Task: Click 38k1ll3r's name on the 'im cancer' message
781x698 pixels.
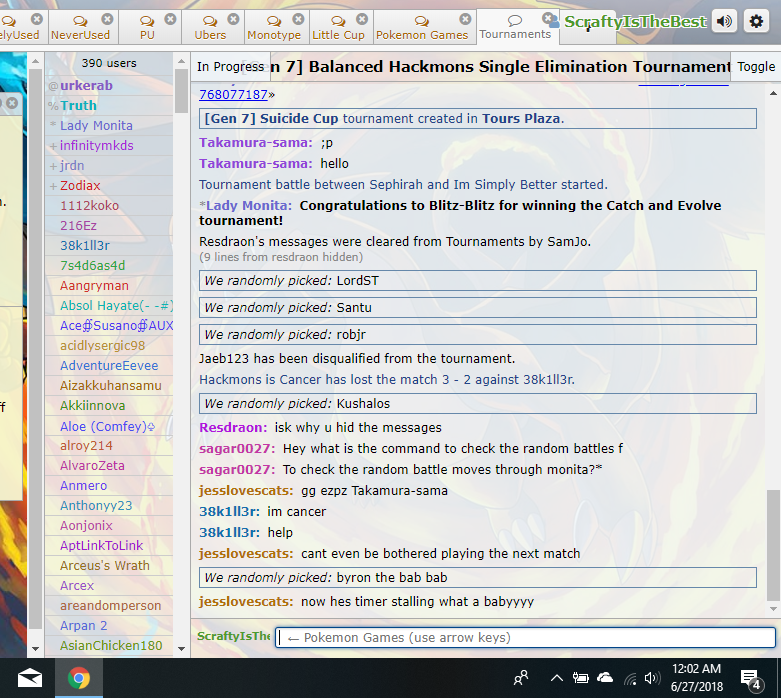Action: tap(229, 512)
